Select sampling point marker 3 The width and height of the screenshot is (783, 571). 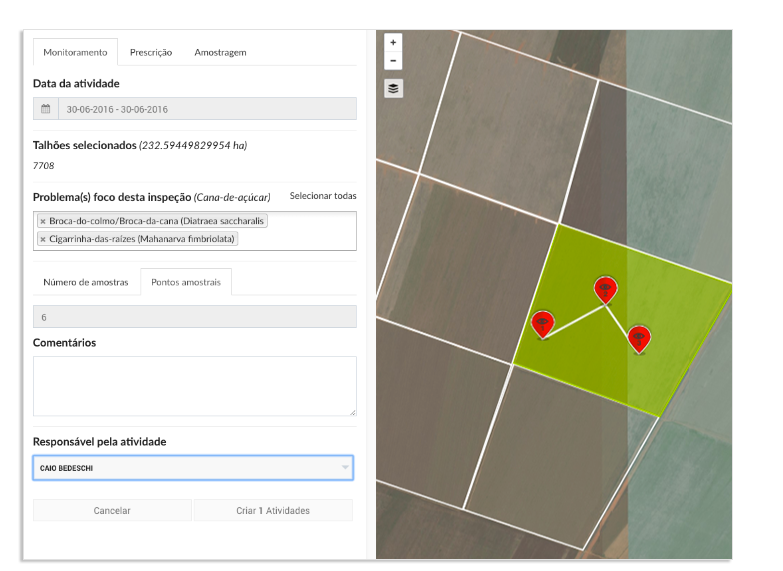(x=639, y=339)
